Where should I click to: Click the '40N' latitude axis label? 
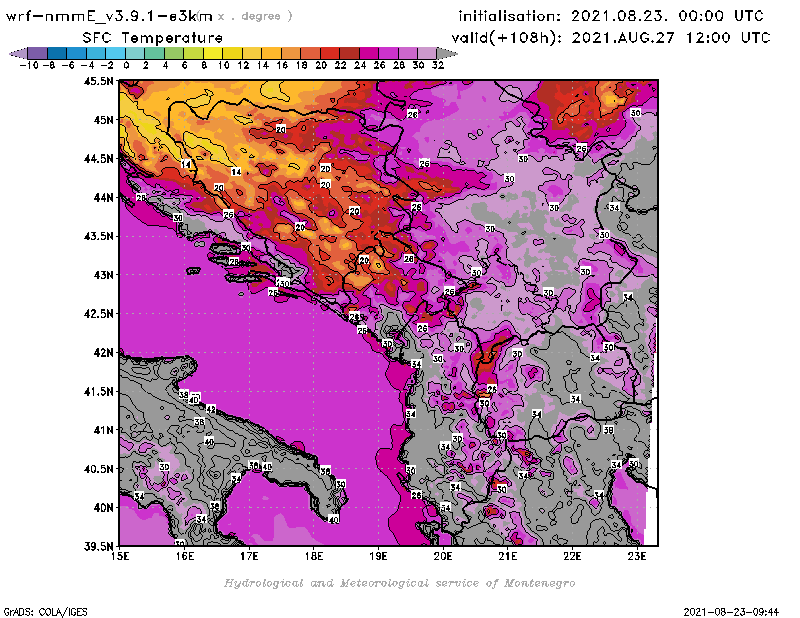[x=103, y=508]
